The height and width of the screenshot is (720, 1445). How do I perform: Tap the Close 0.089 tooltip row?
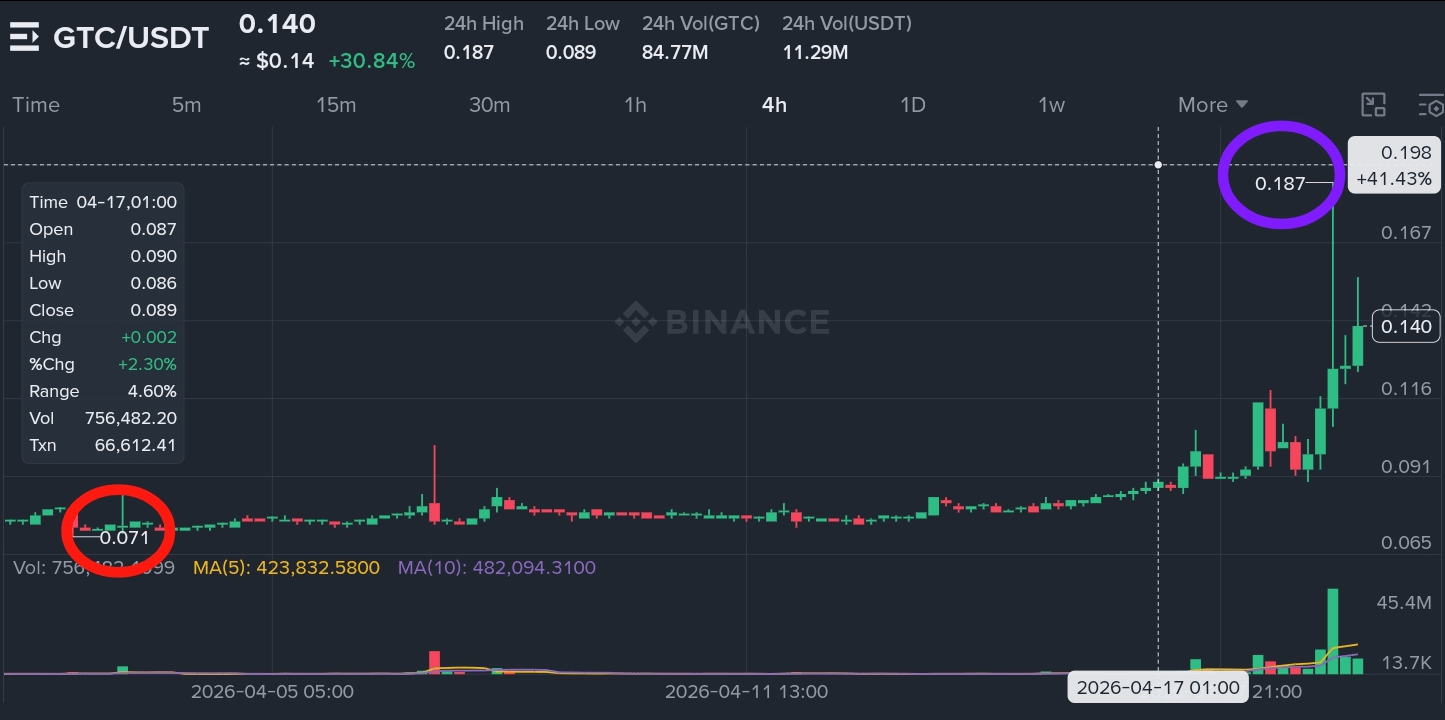(x=103, y=310)
